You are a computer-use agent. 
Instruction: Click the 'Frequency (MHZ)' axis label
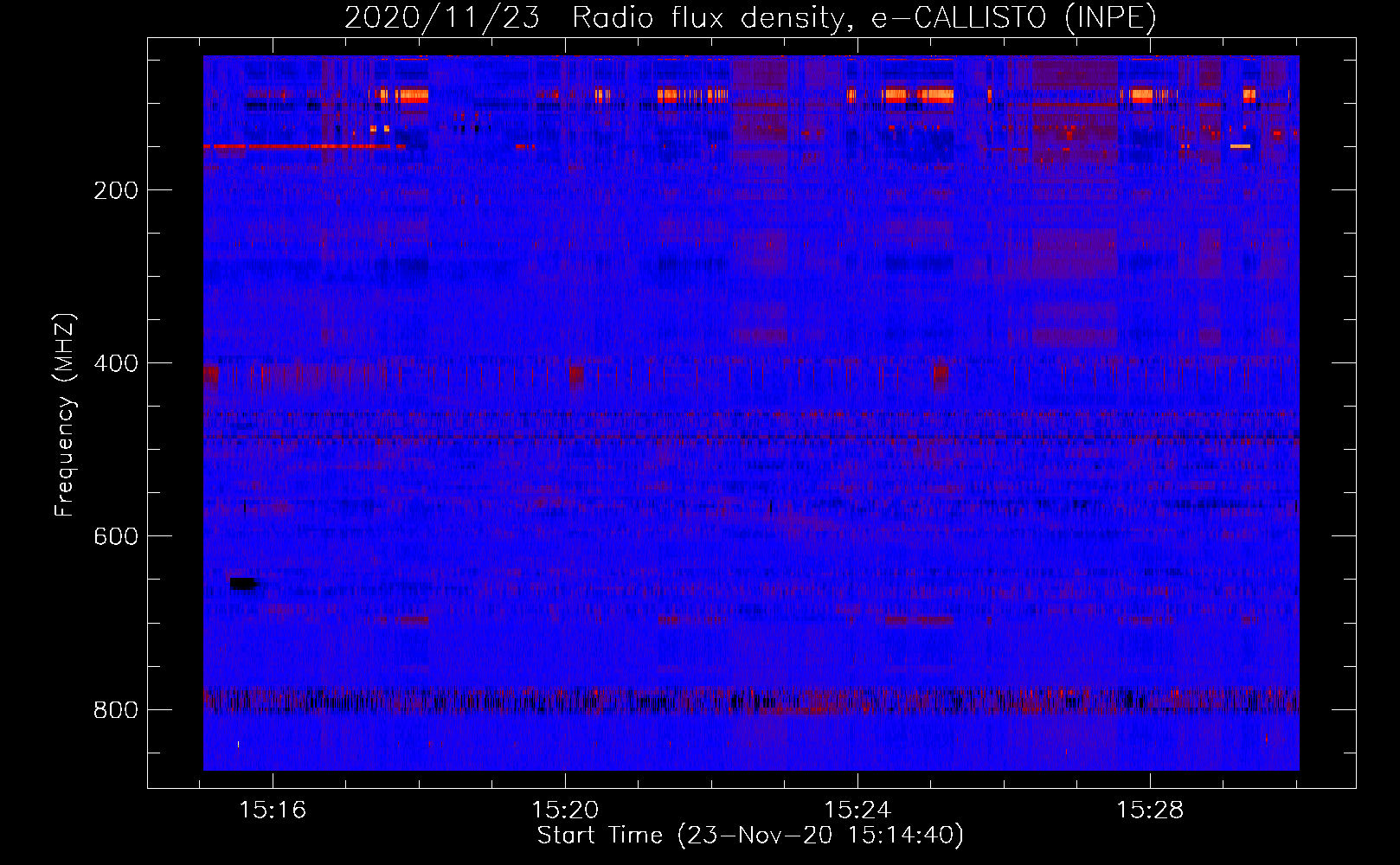pos(64,415)
